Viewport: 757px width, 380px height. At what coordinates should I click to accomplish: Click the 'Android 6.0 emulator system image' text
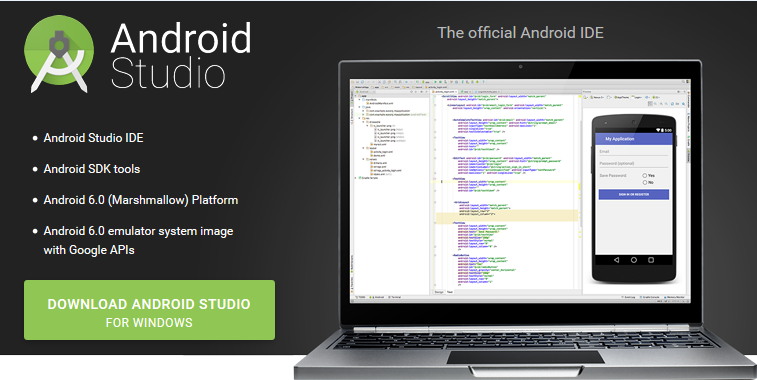(139, 231)
